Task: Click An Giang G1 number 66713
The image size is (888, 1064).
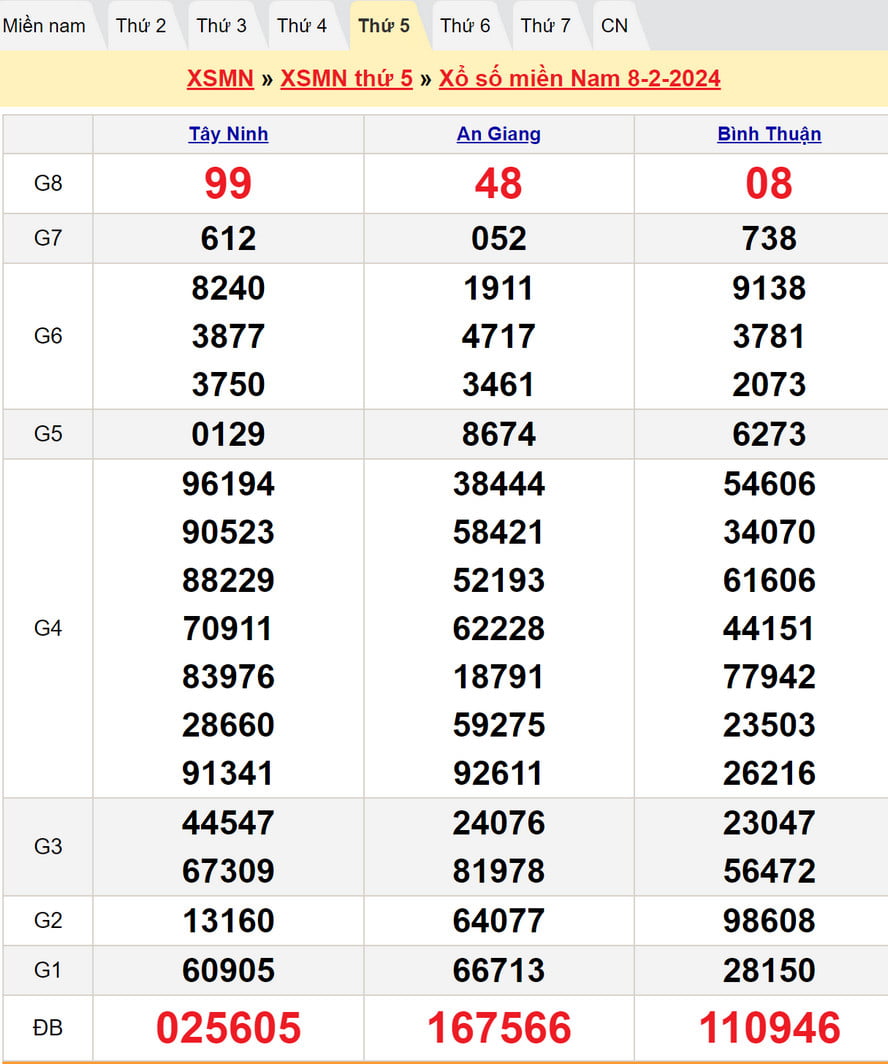Action: coord(499,970)
